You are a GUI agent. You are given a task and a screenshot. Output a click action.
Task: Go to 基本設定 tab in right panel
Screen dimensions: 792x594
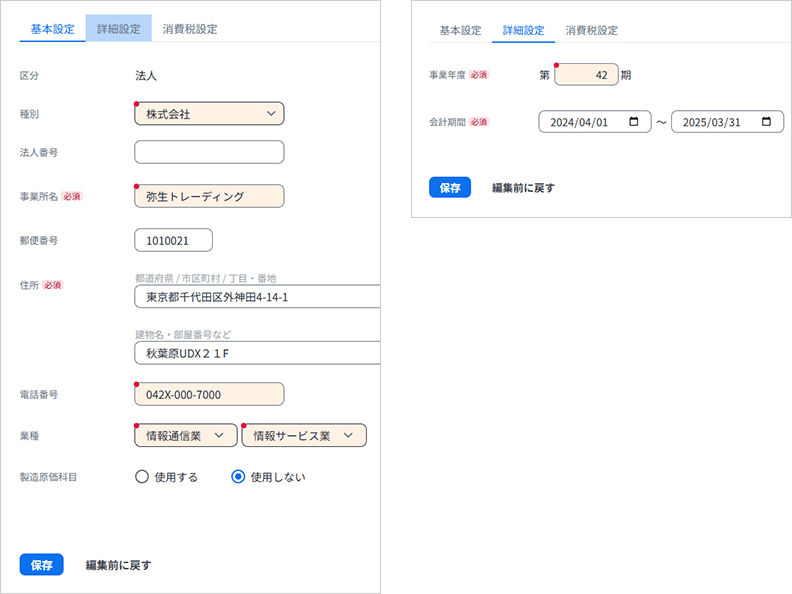click(x=460, y=30)
